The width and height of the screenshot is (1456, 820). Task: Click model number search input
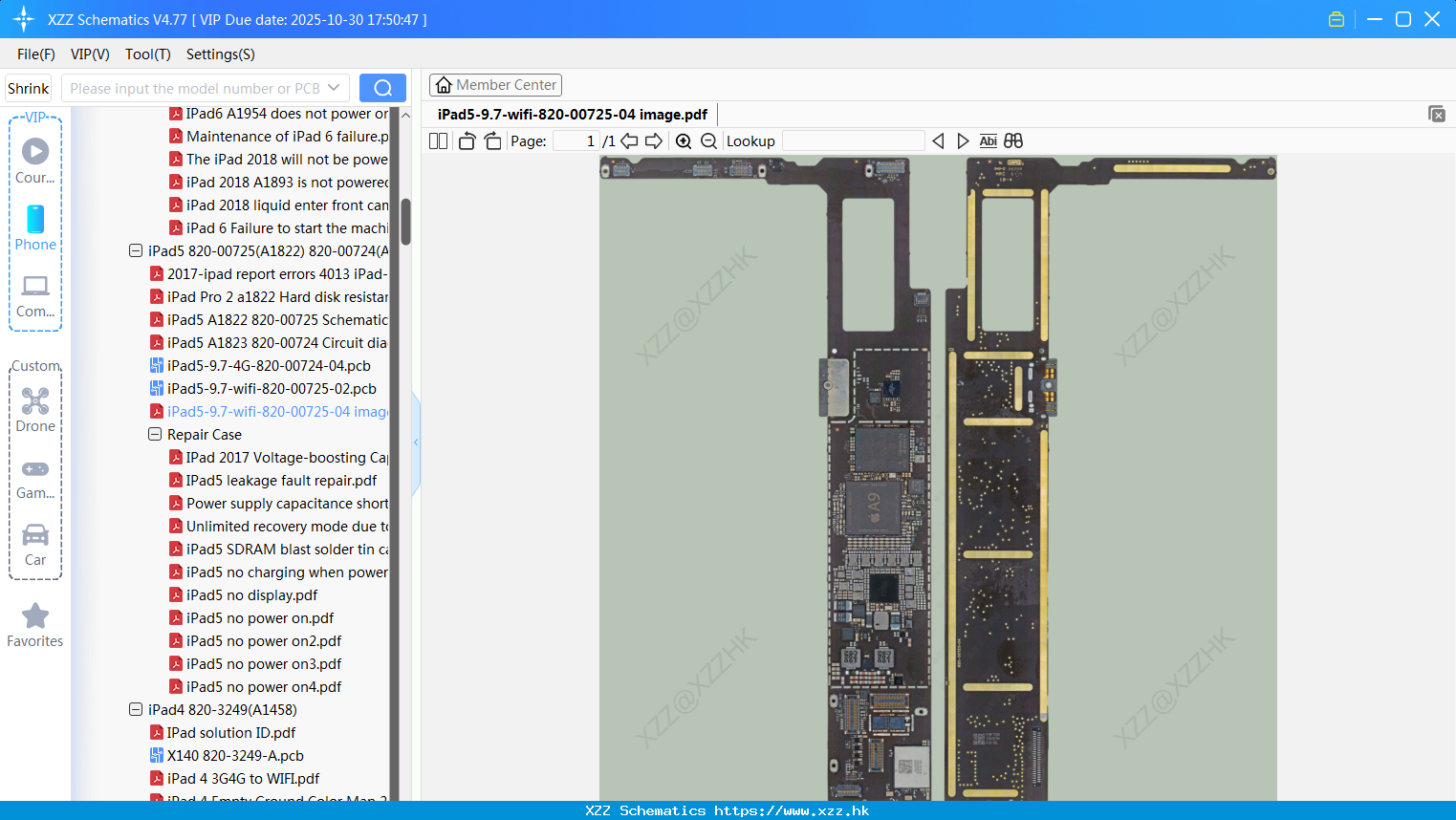tap(194, 88)
